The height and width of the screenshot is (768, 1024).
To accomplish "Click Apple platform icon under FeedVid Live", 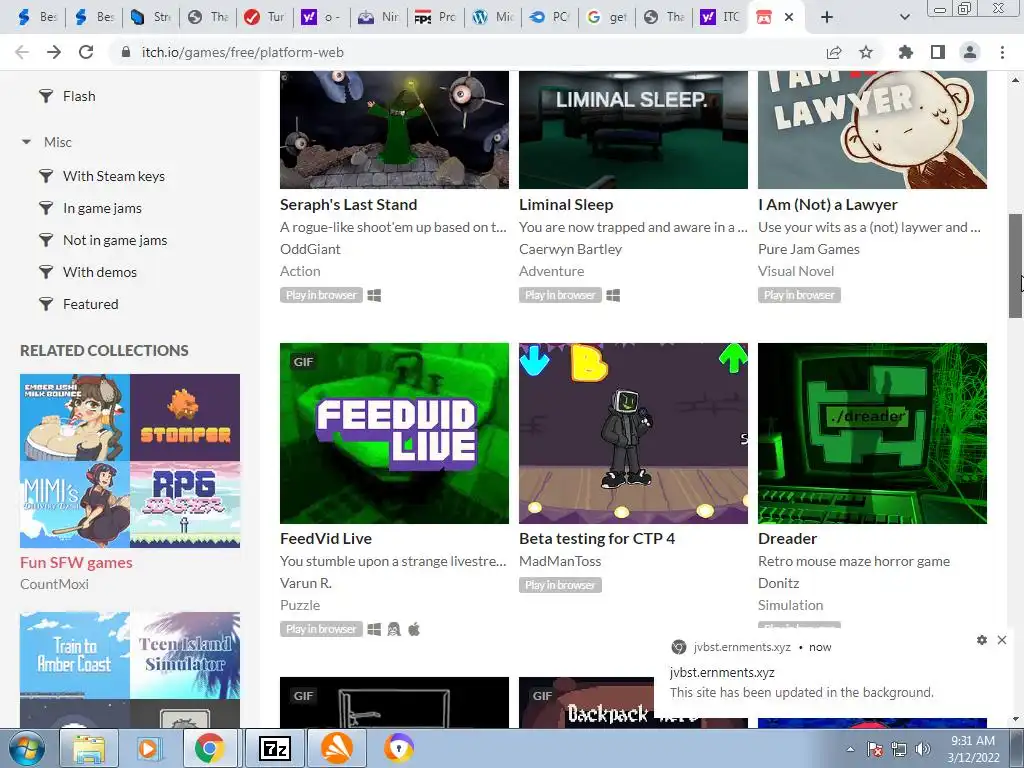I will tap(414, 630).
